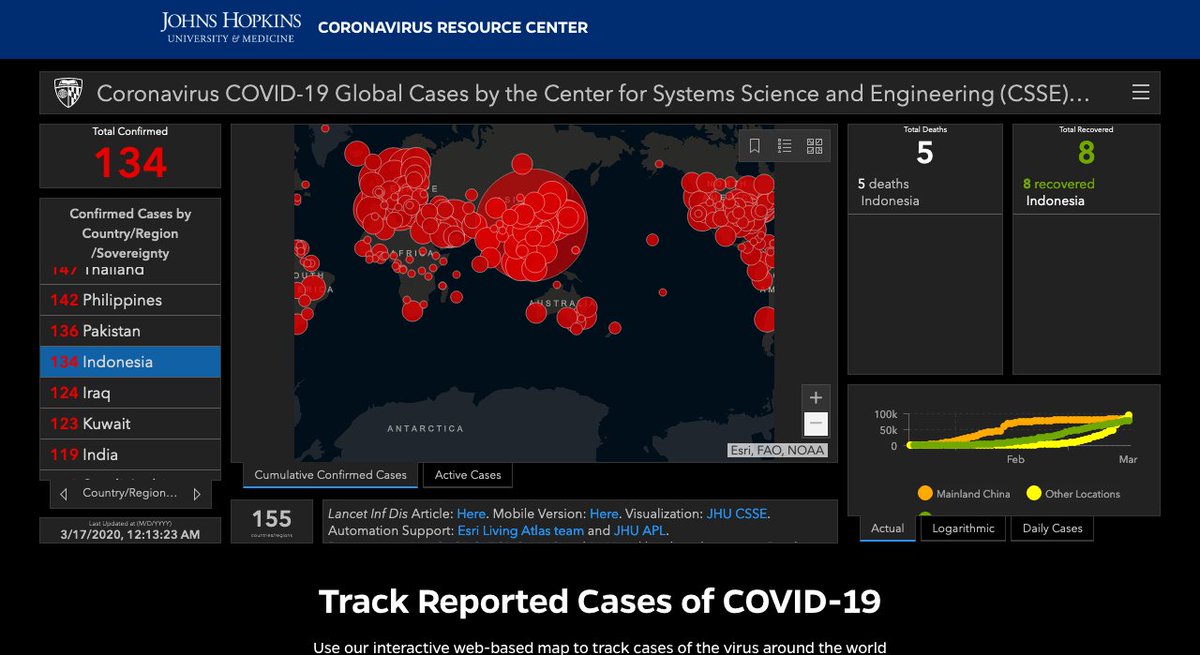Screen dimensions: 1200x655
Task: Open the Lancet Inf Dis article 'Here' link
Action: [x=471, y=513]
